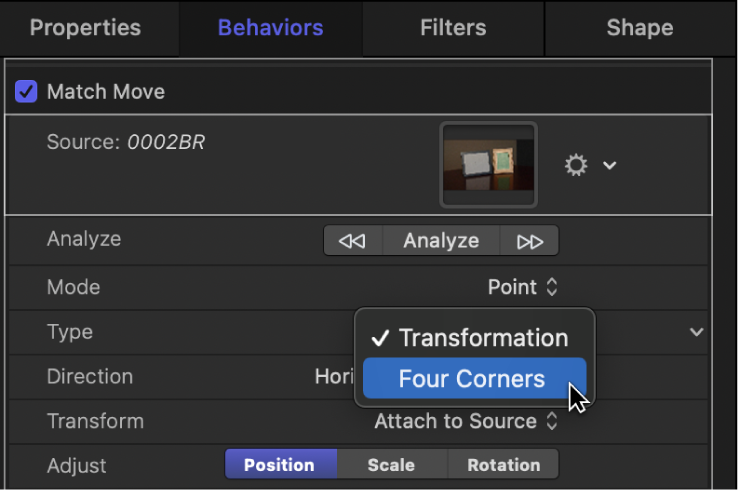Image resolution: width=739 pixels, height=492 pixels.
Task: Select the Behaviors tab
Action: (270, 28)
